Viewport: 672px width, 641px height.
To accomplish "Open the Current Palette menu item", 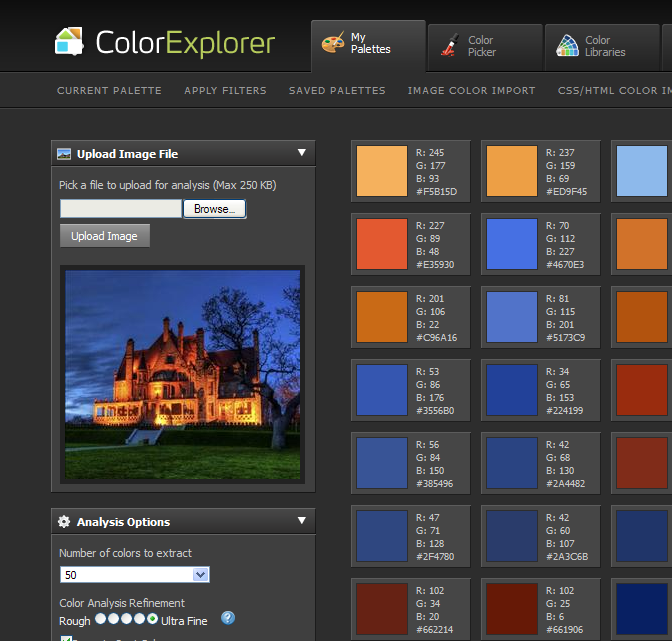I will pos(109,90).
